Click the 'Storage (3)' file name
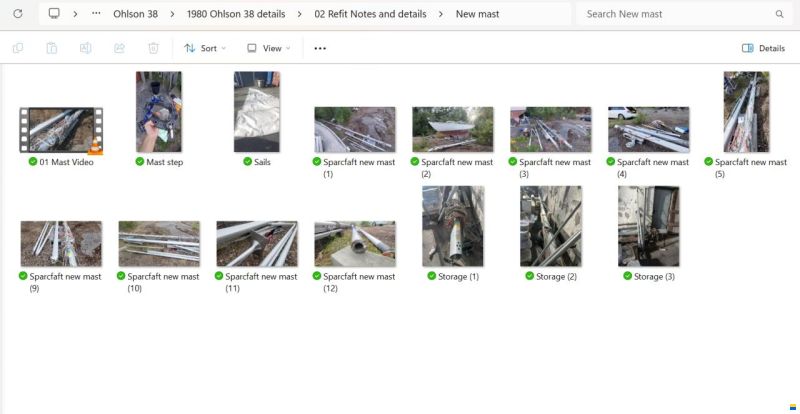The height and width of the screenshot is (414, 800). coord(654,277)
